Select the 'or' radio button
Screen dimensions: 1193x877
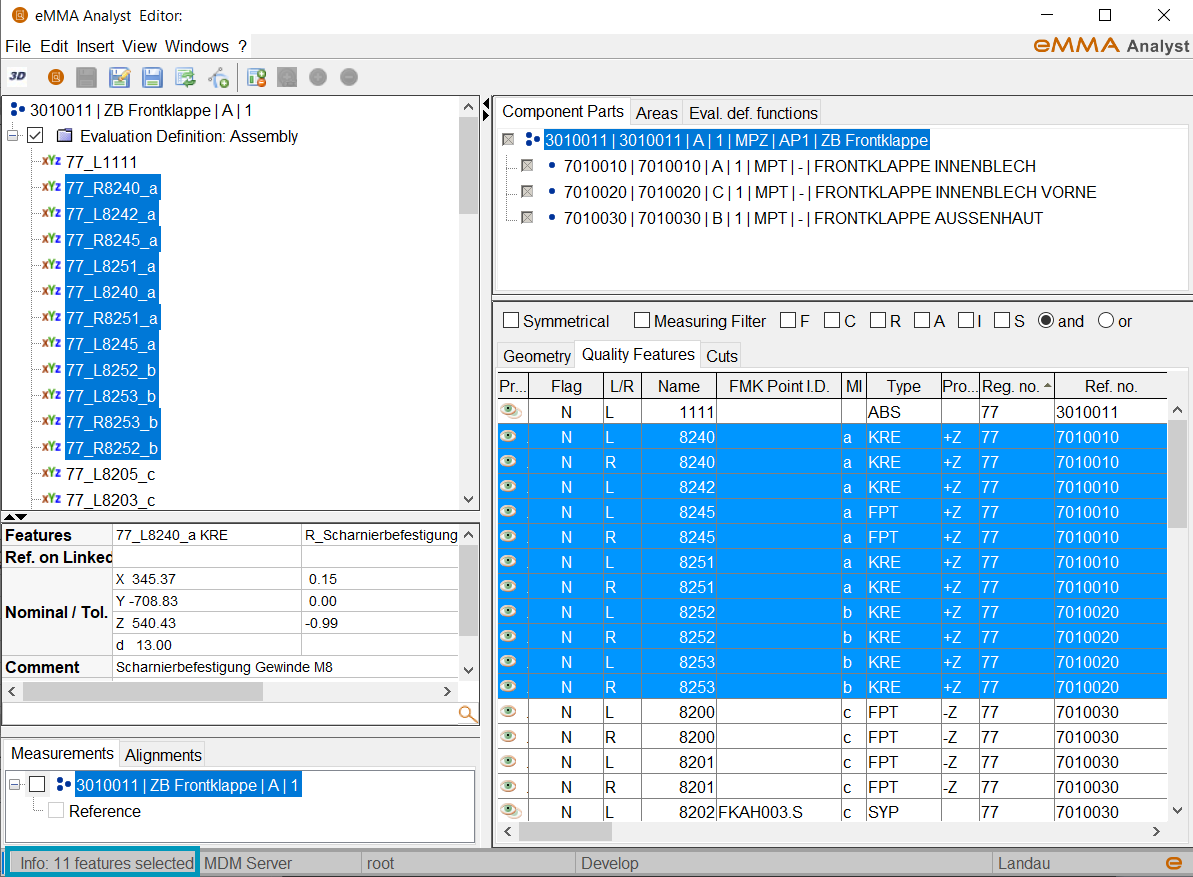[x=1106, y=321]
